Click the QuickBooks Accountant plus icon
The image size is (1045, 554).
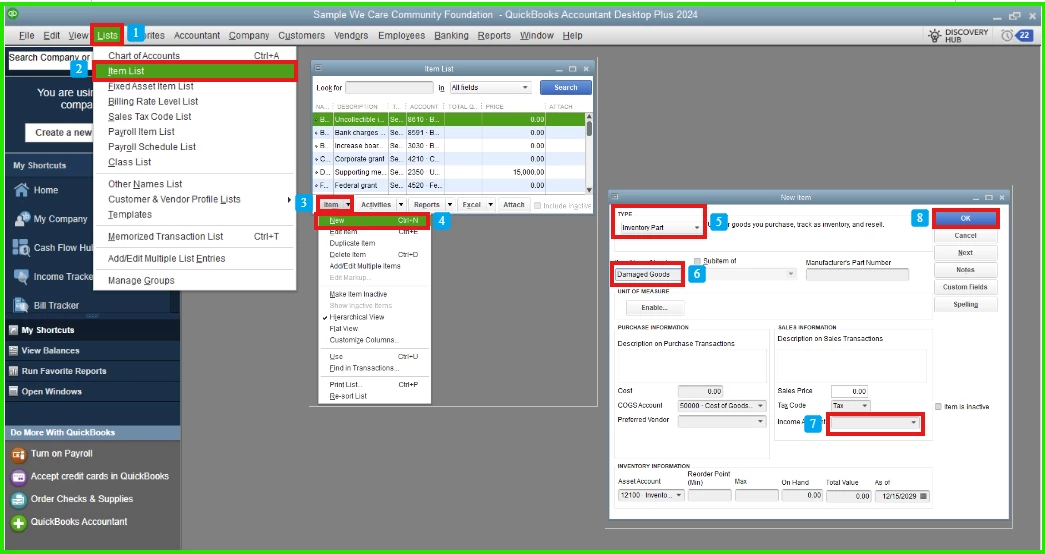[x=19, y=522]
